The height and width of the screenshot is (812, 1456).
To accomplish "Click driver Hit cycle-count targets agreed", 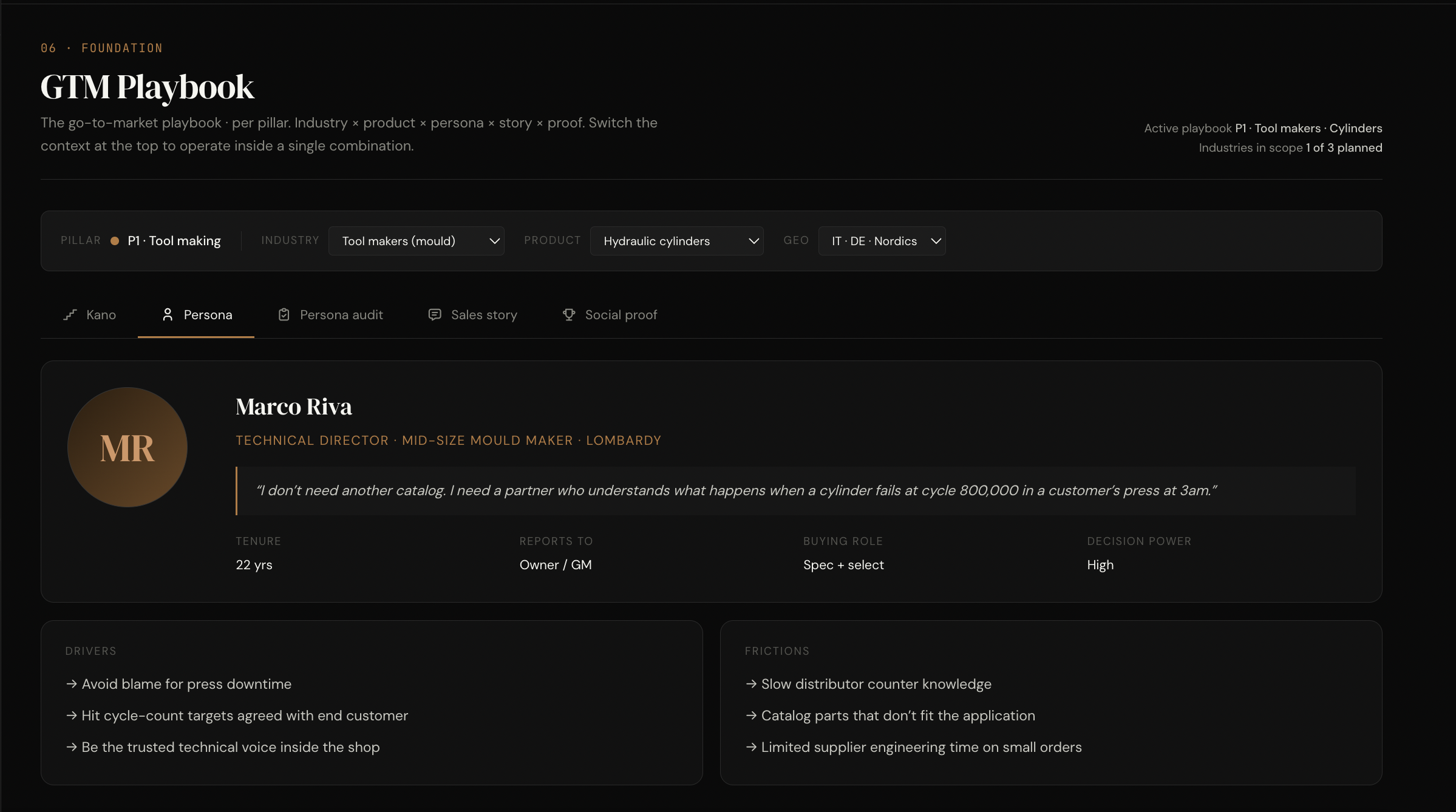I will point(237,716).
